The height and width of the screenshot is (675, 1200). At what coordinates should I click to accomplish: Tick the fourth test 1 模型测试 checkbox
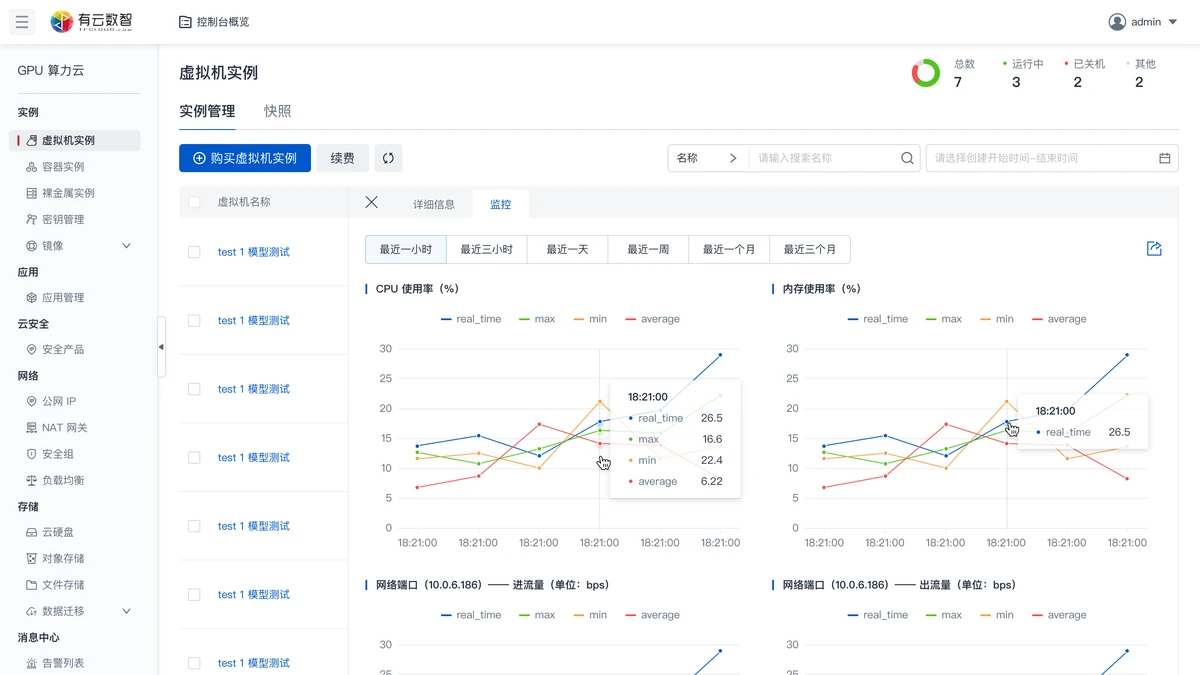(194, 458)
